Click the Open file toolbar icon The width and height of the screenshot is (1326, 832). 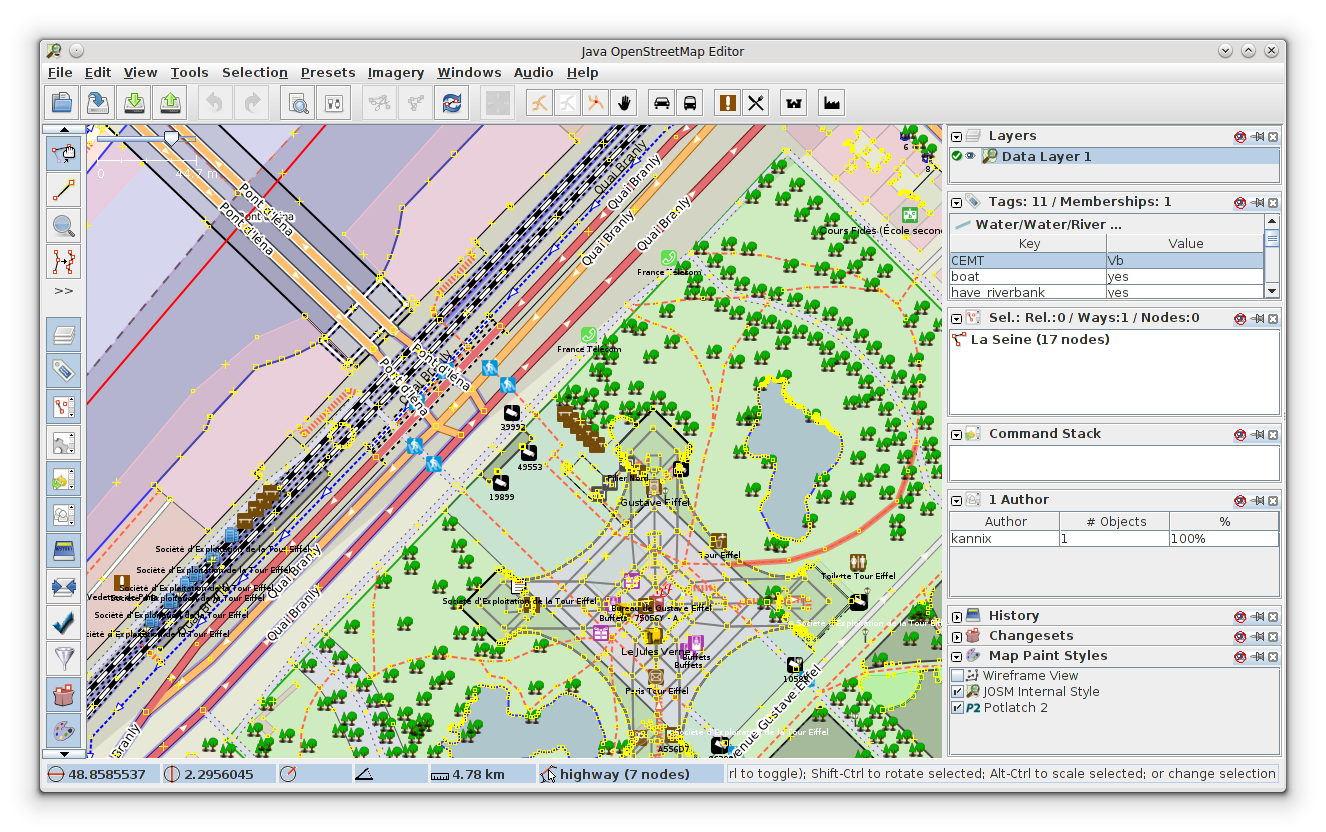pyautogui.click(x=63, y=102)
